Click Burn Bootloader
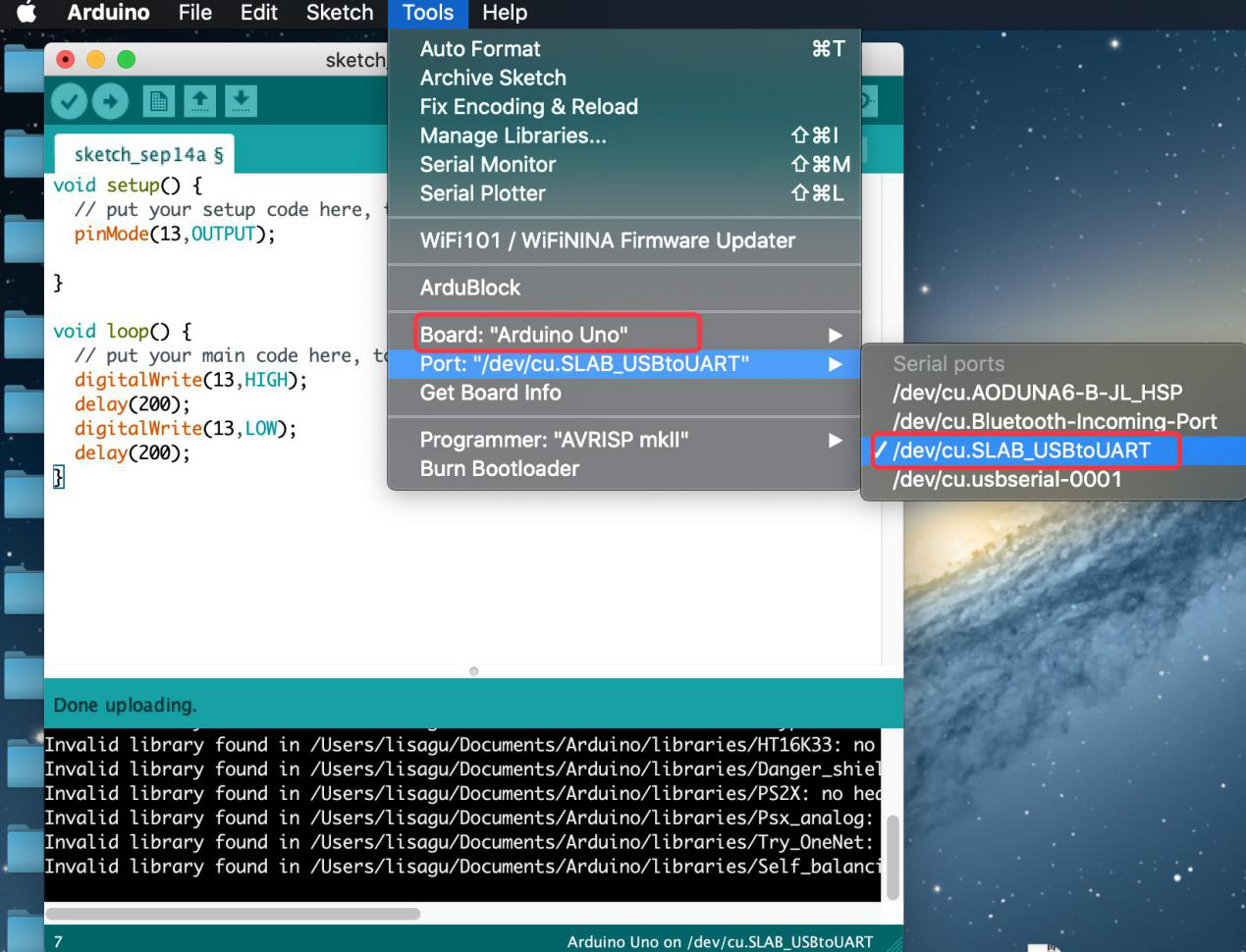The image size is (1246, 952). tap(624, 469)
